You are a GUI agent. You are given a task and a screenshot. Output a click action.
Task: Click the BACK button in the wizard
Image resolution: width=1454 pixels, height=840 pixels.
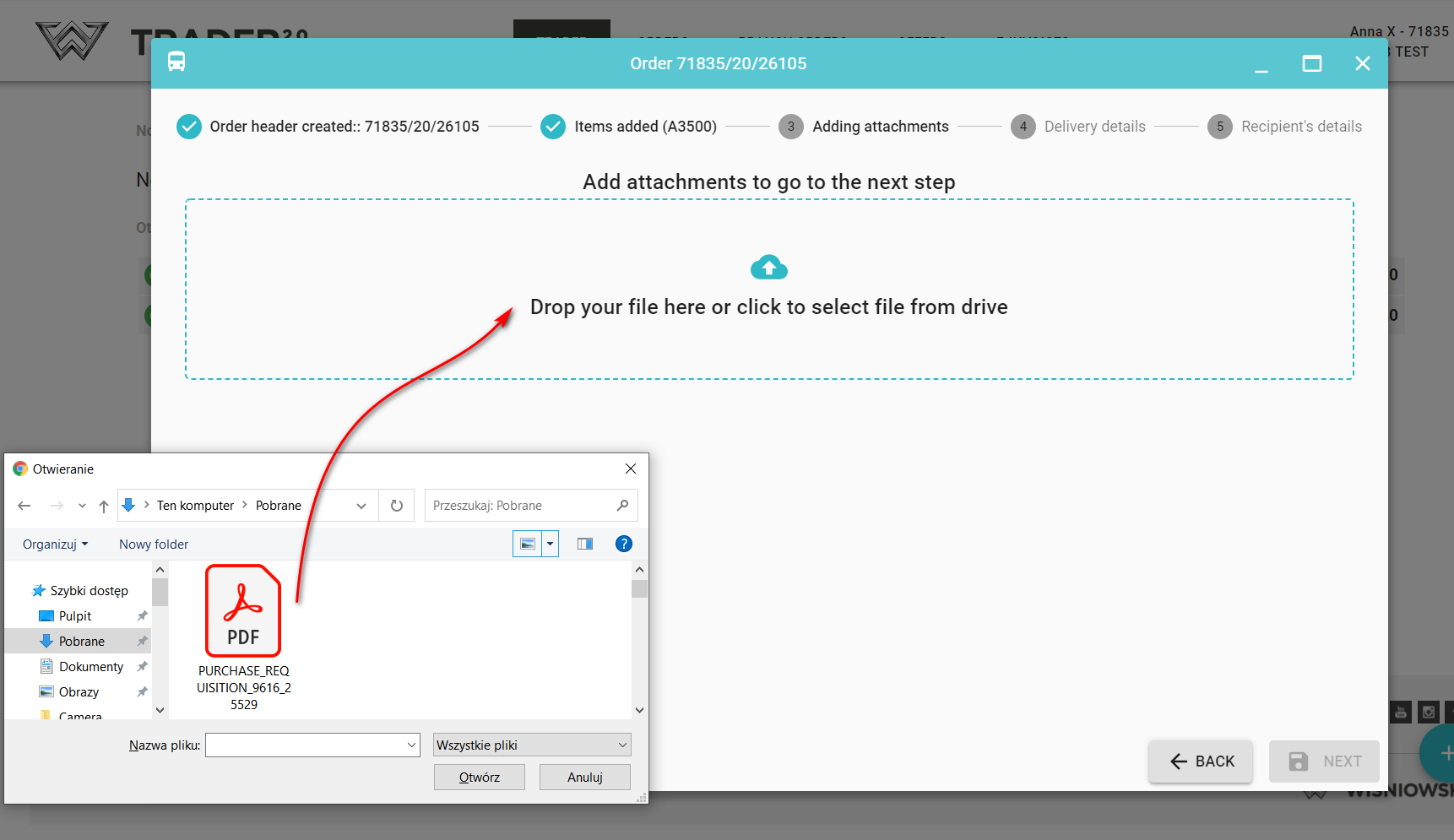(1200, 761)
